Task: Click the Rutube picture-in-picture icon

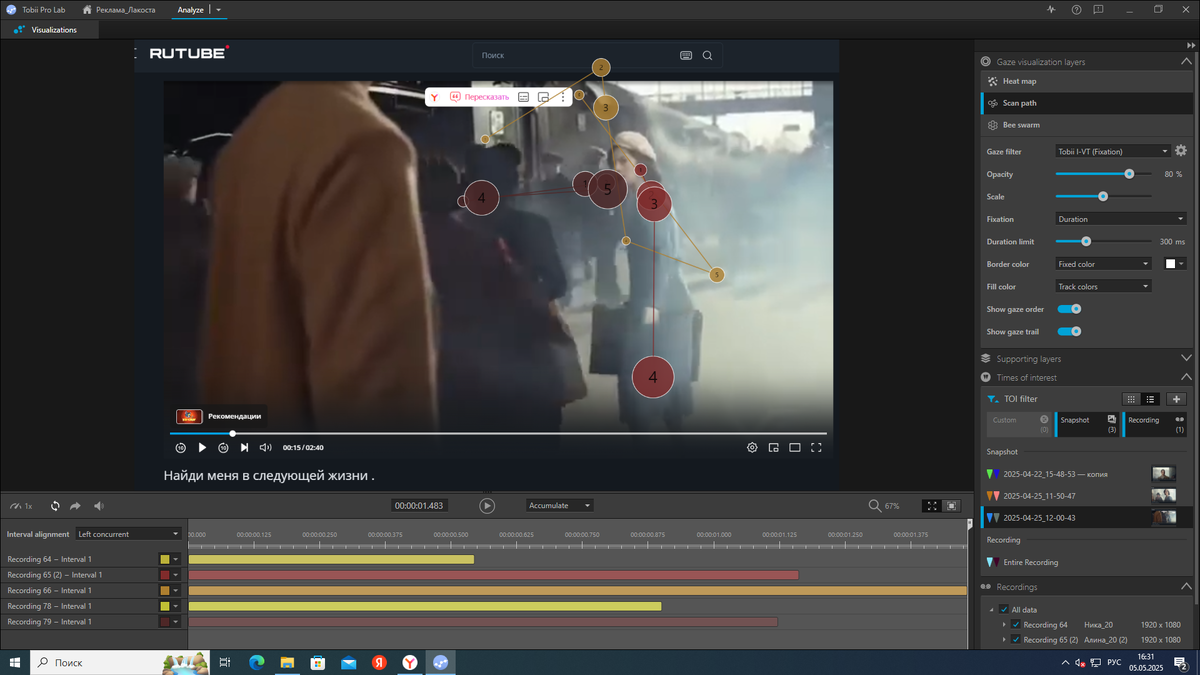Action: click(774, 448)
